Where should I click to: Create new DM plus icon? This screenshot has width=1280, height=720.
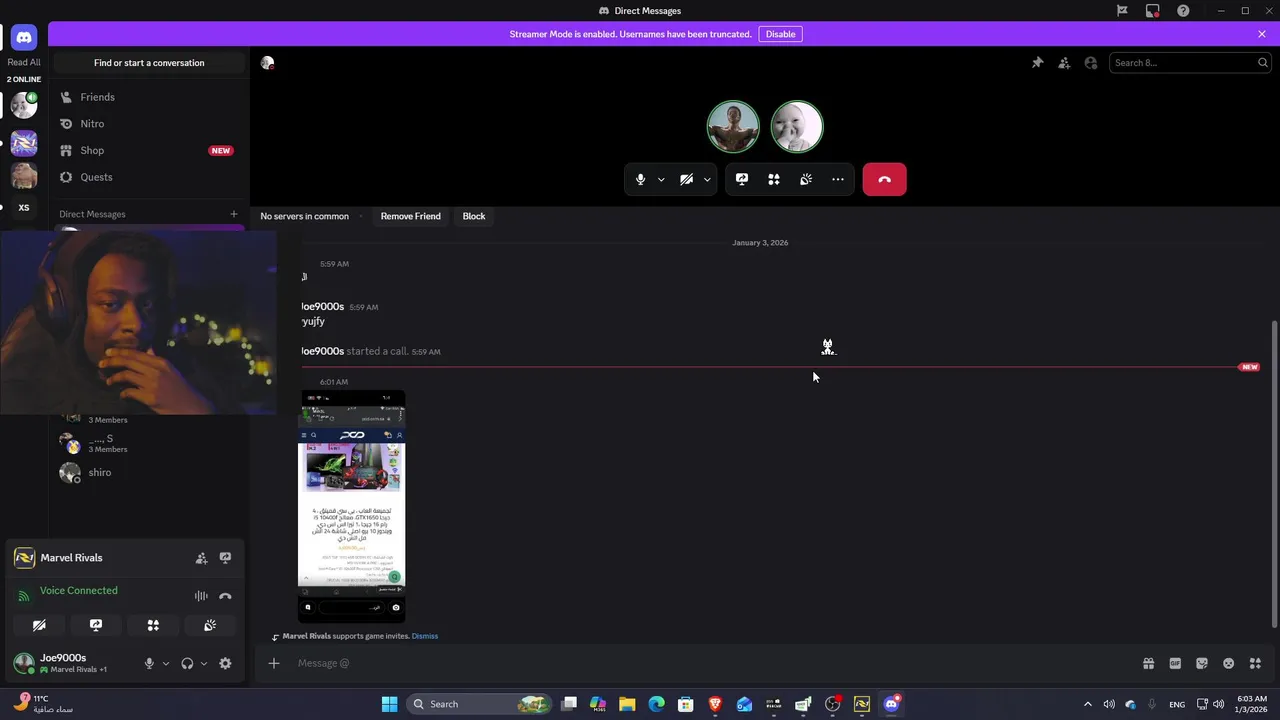(x=234, y=214)
